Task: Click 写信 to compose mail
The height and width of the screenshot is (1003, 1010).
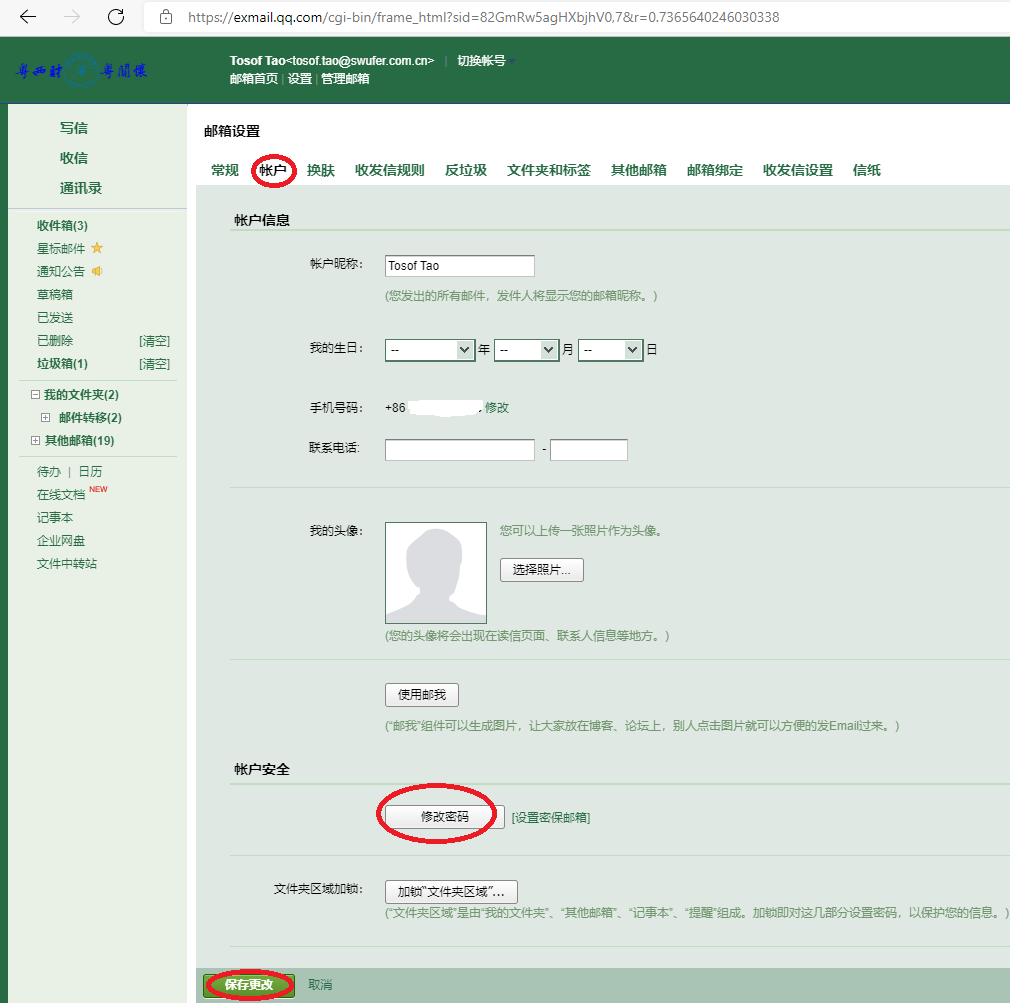Action: click(74, 128)
